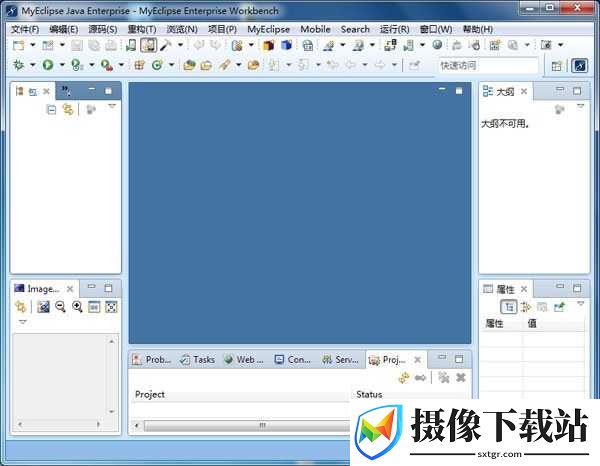Click the Open Type folder icon
Viewport: 600px width, 466px height.
[189, 65]
